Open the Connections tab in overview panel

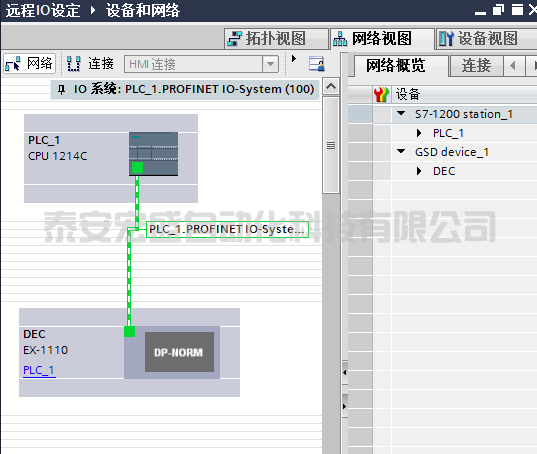point(476,65)
